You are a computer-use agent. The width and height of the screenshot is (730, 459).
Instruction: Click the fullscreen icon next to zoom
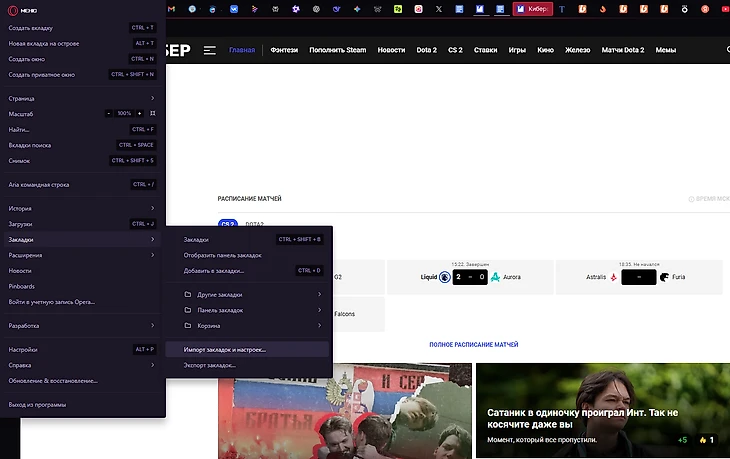tap(153, 113)
